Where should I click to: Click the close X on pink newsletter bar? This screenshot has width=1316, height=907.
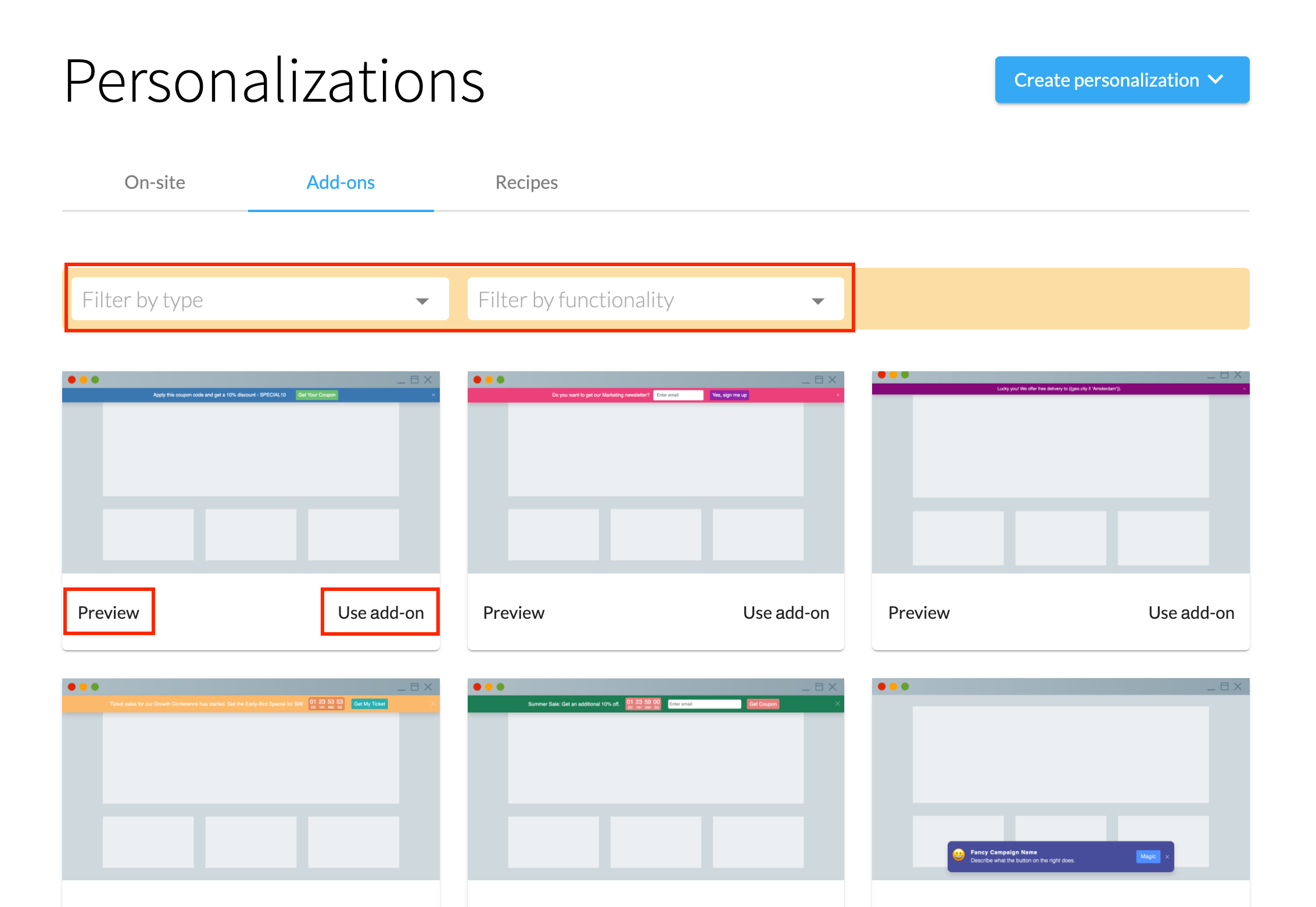(838, 395)
